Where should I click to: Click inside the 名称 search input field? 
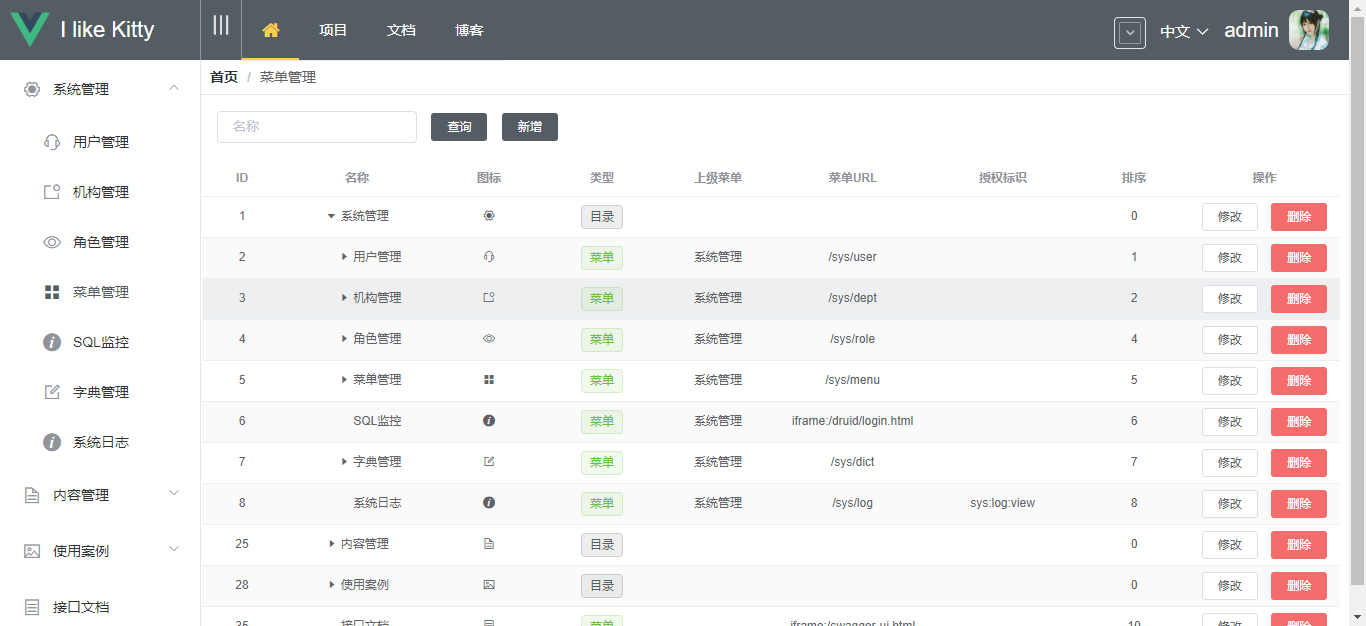(316, 127)
